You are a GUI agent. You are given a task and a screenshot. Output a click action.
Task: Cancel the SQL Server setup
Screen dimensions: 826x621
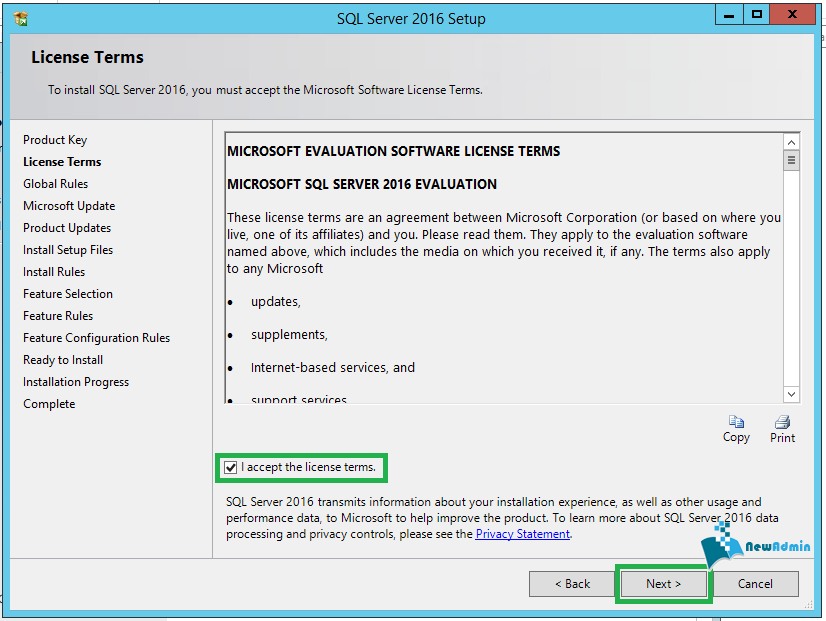pyautogui.click(x=755, y=583)
